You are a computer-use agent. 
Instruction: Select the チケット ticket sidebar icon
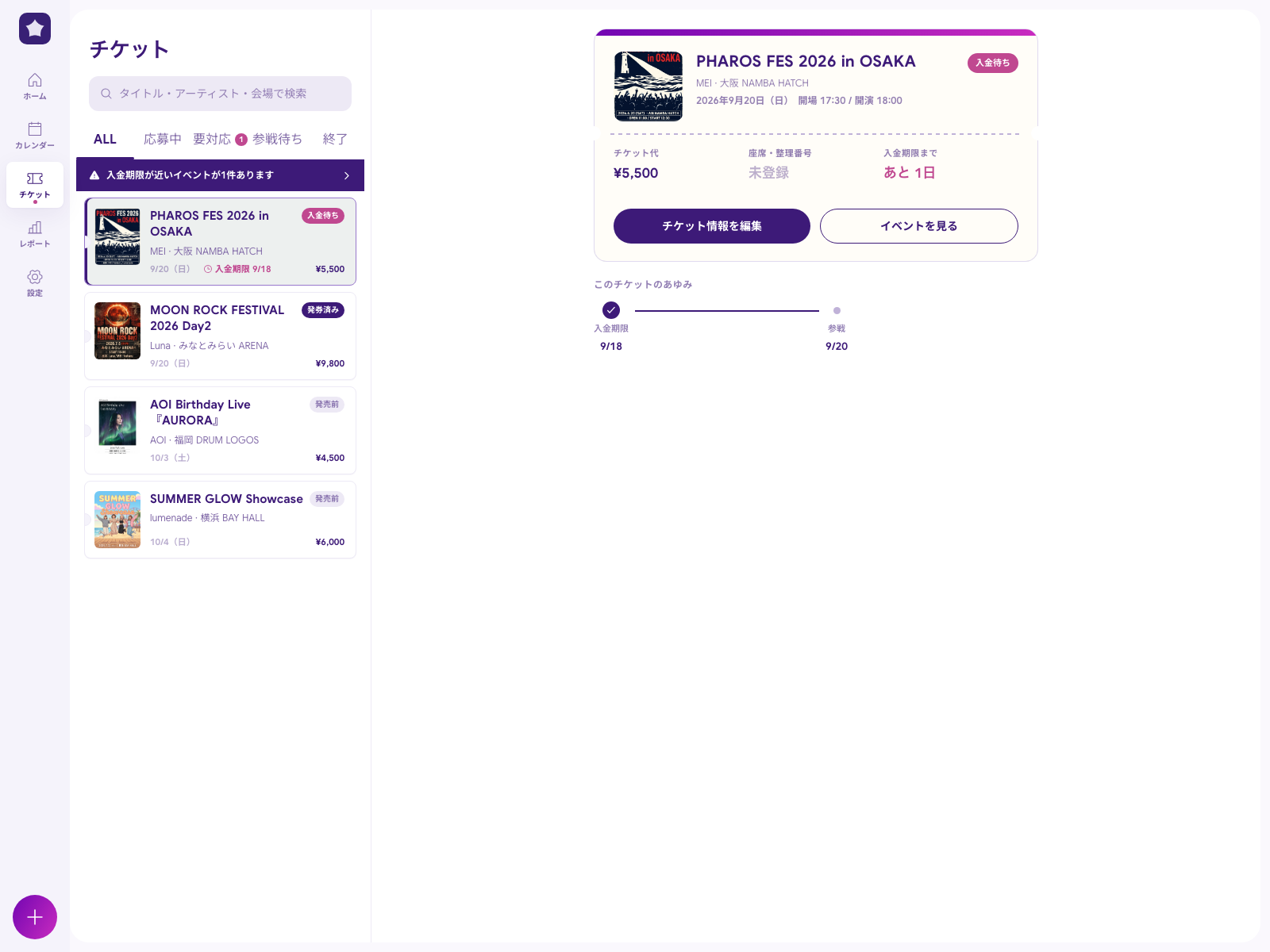35,178
